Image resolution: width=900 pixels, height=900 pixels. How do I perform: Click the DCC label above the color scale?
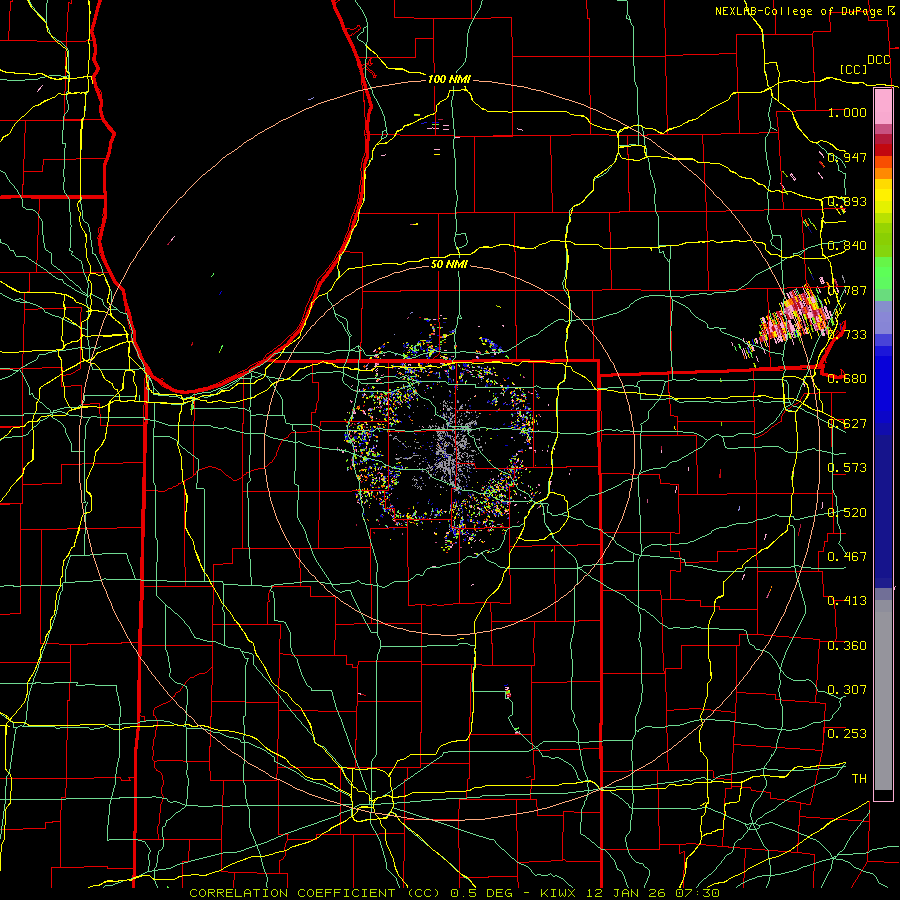tap(878, 60)
